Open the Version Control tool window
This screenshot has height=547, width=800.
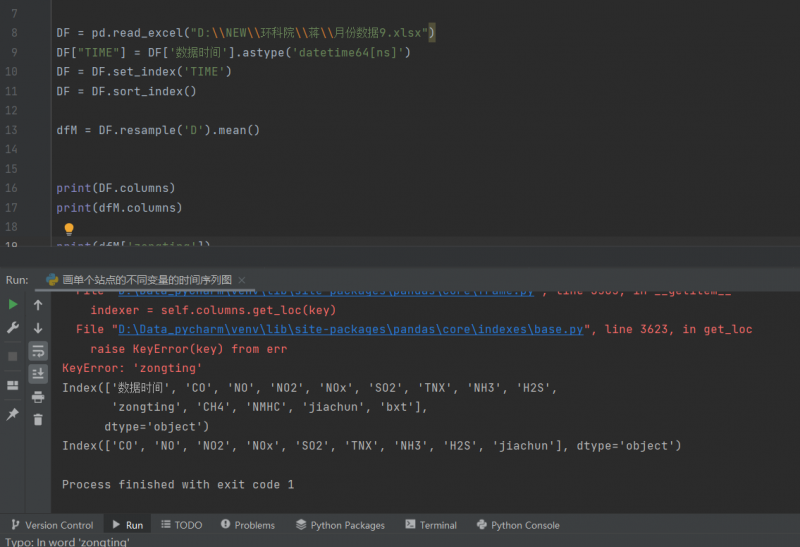51,525
